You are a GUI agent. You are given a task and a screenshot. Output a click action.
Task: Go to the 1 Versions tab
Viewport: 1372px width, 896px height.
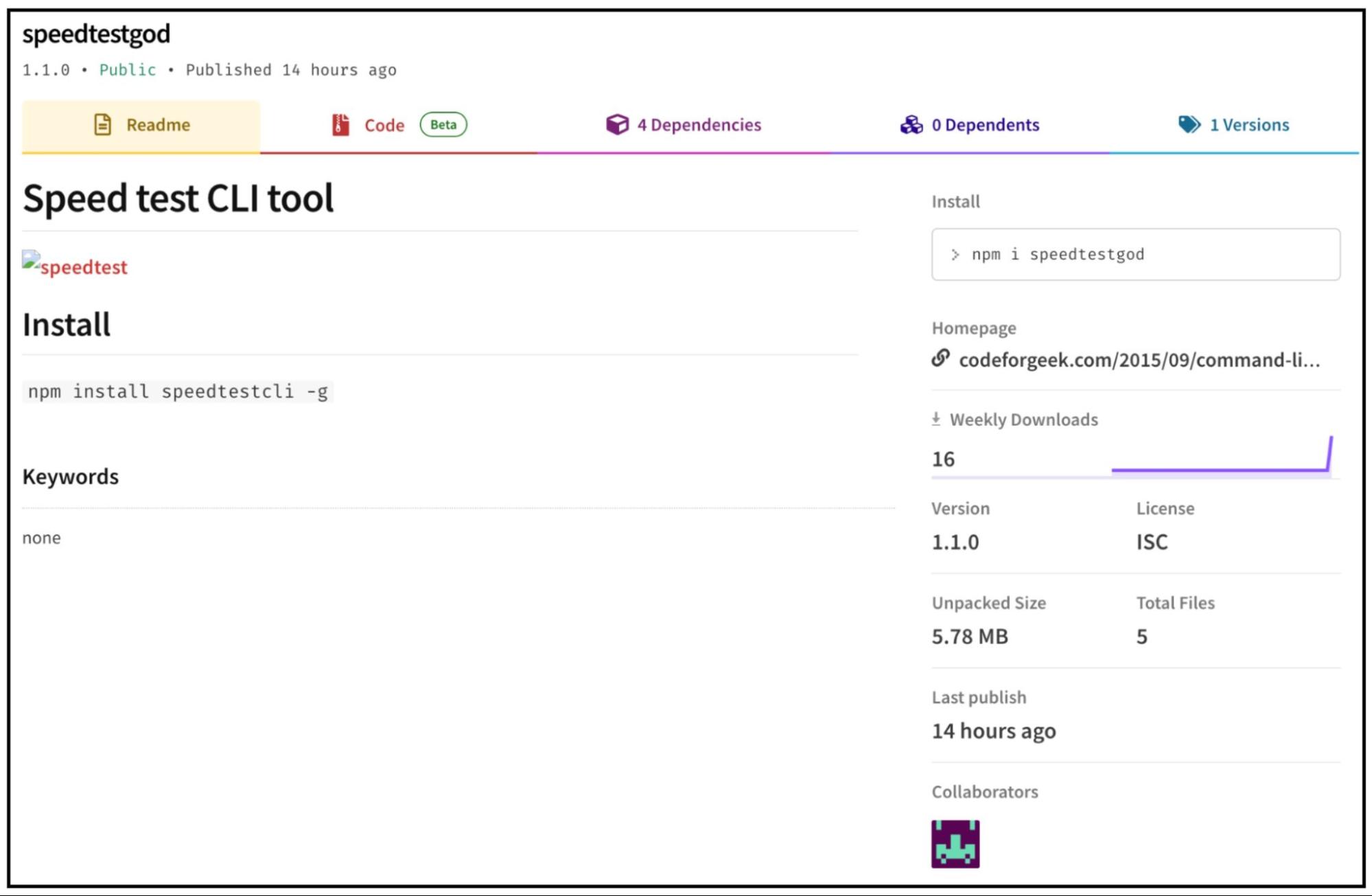[x=1248, y=125]
